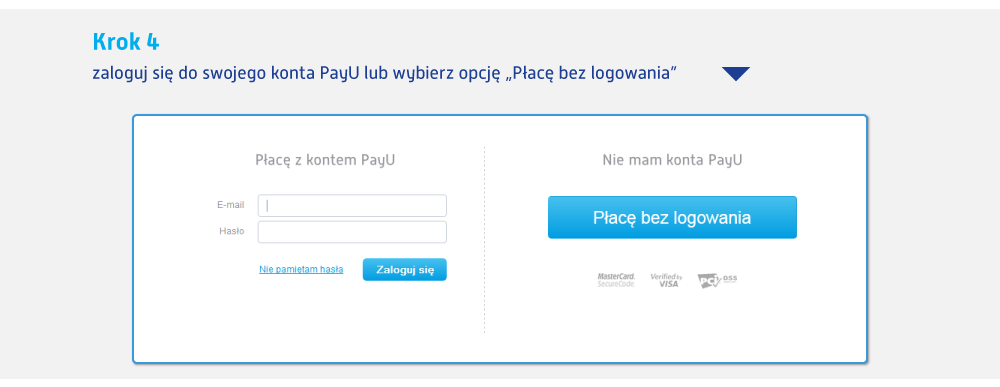This screenshot has width=1000, height=387.
Task: Select the 'Płacę z kontem PayU' heading
Action: click(325, 160)
